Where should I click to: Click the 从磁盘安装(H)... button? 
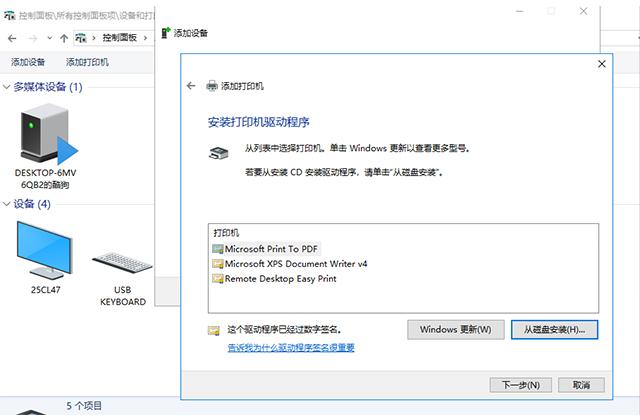tap(554, 329)
